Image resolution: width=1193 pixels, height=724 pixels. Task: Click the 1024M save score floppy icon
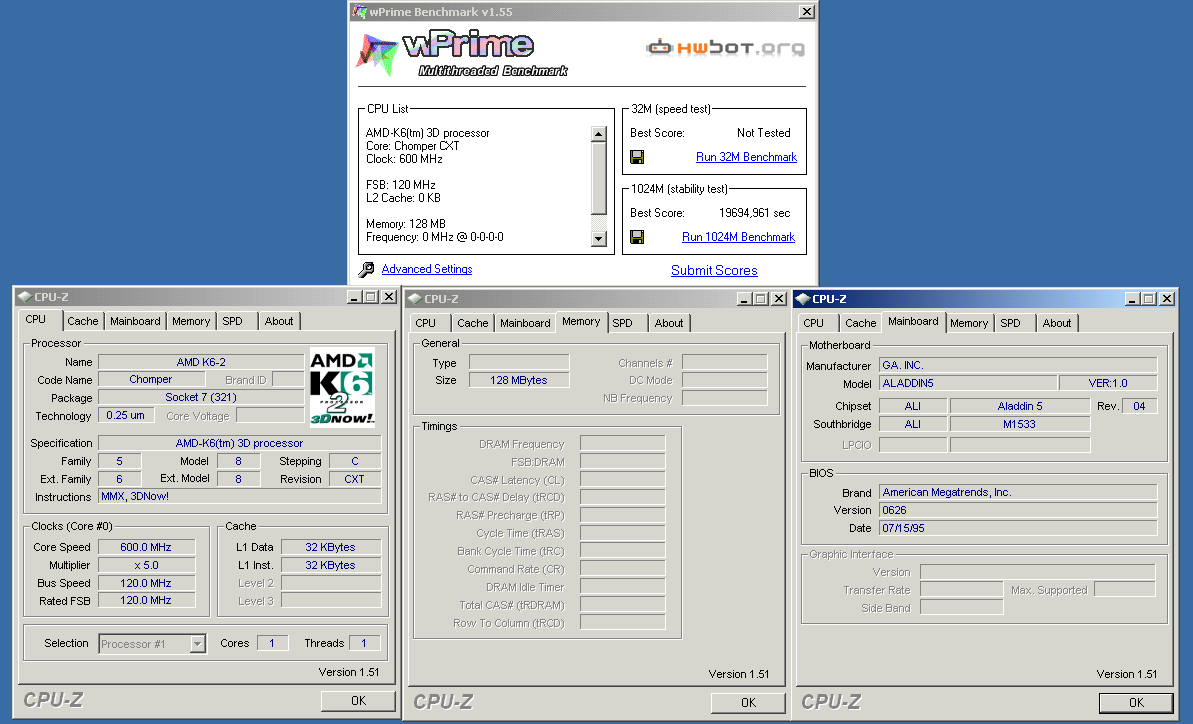[x=637, y=237]
